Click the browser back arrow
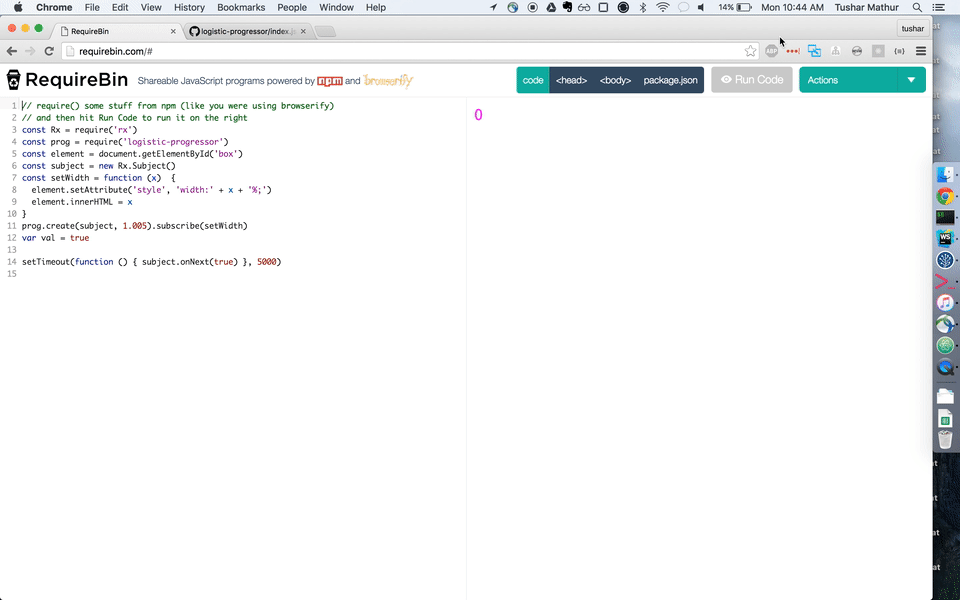 click(x=12, y=51)
